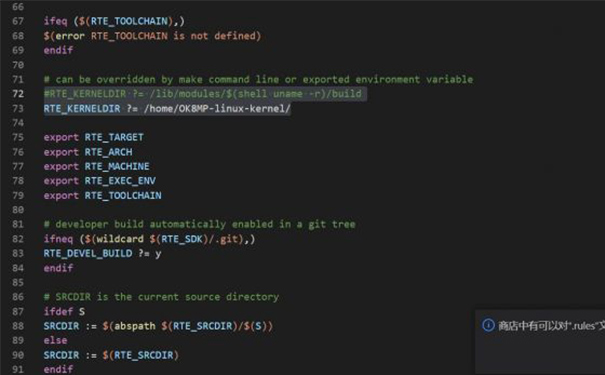
Task: Place cursor on RTE_ARCH export variable
Action: [108, 152]
